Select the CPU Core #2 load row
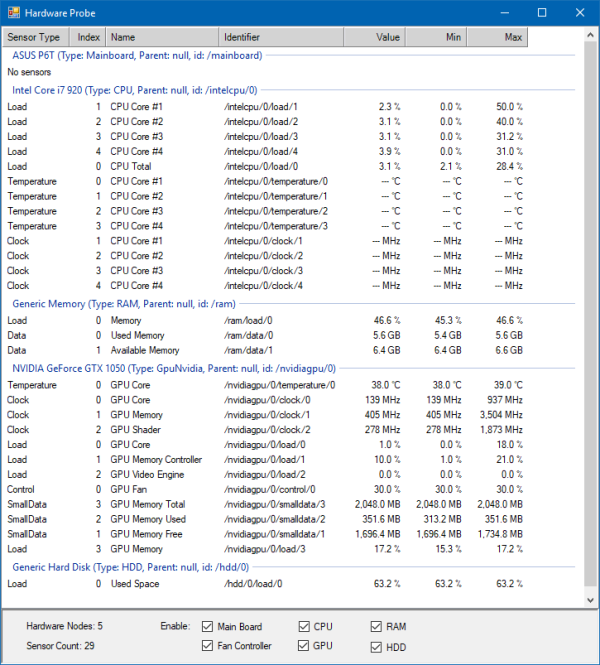 pyautogui.click(x=265, y=122)
